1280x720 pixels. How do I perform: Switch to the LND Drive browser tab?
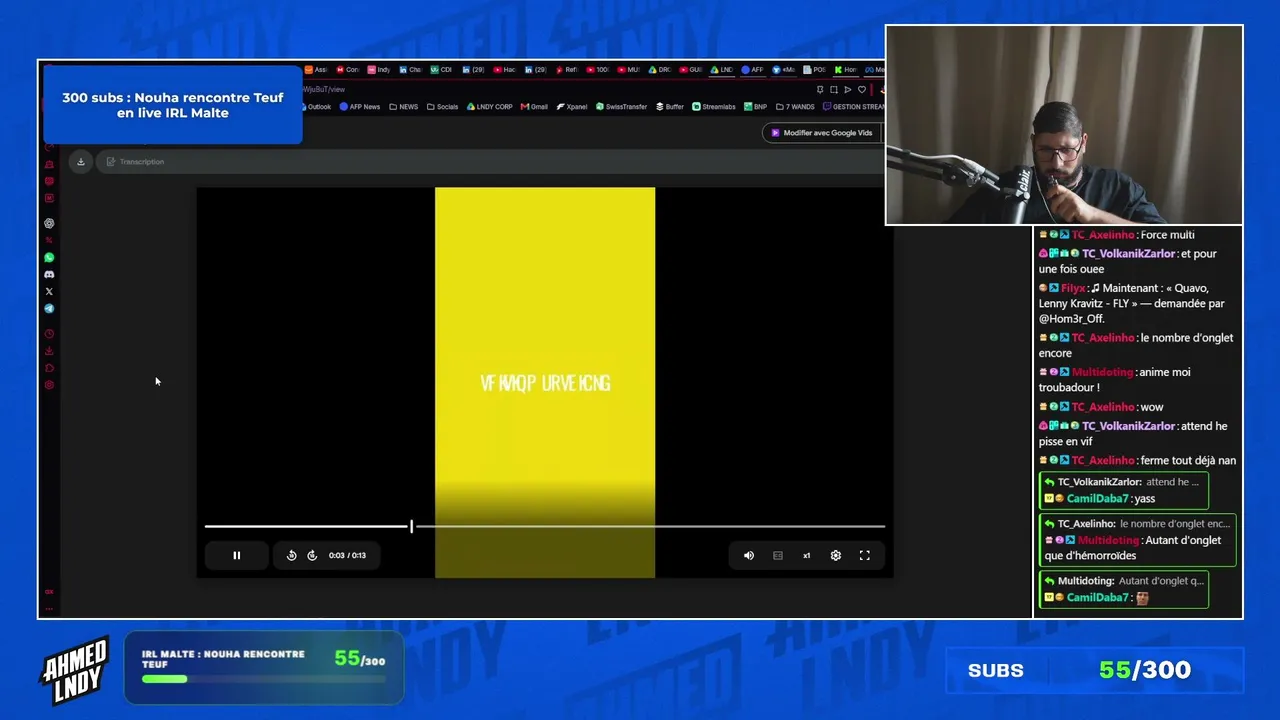721,70
